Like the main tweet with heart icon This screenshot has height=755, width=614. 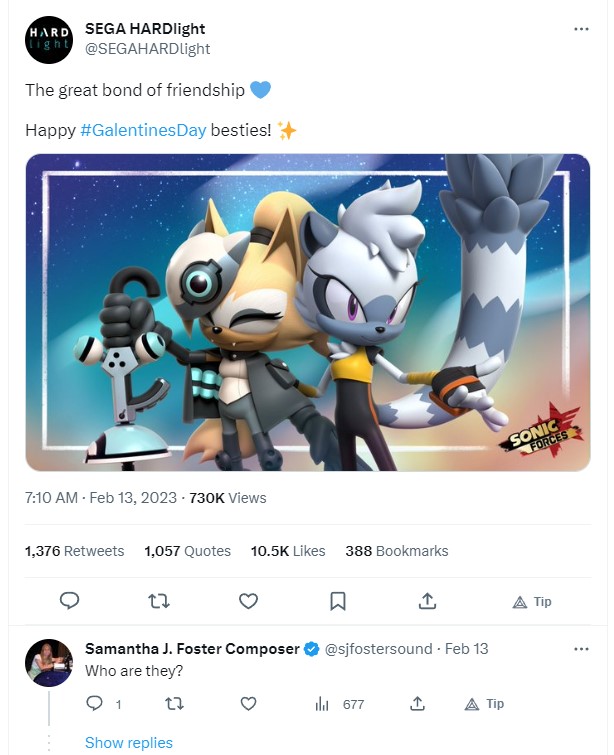click(x=248, y=601)
